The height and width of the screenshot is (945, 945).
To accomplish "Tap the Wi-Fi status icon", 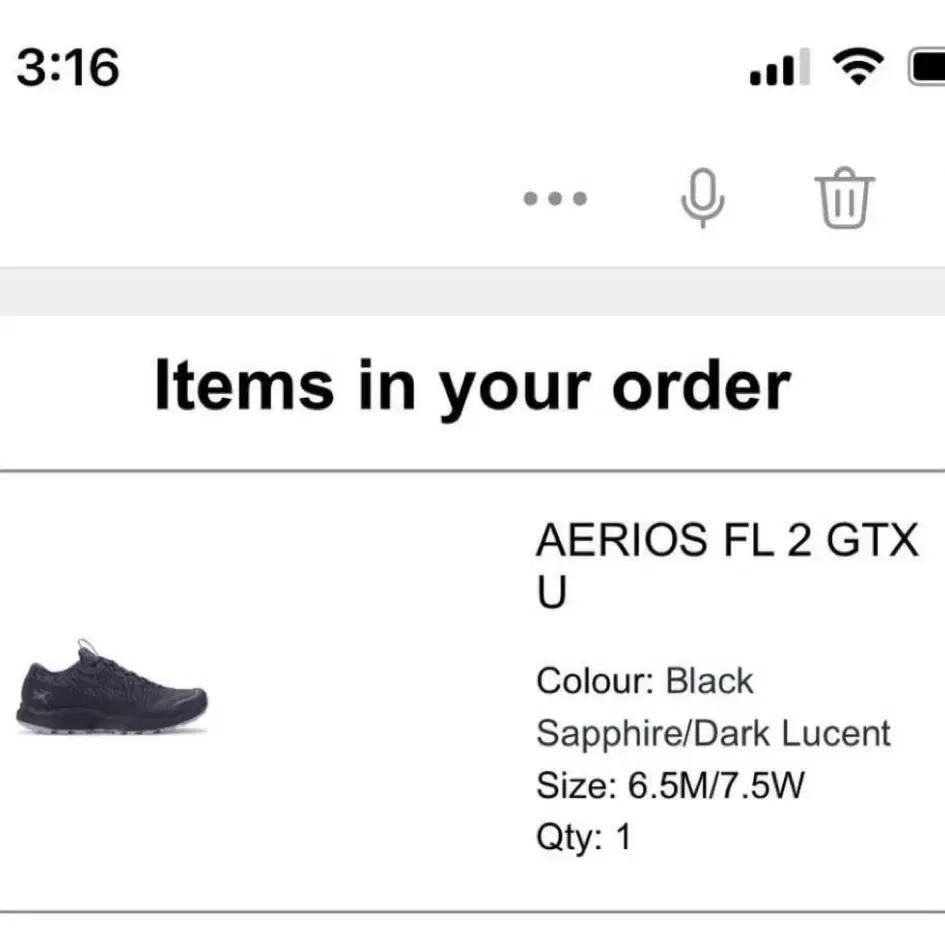I will click(856, 68).
